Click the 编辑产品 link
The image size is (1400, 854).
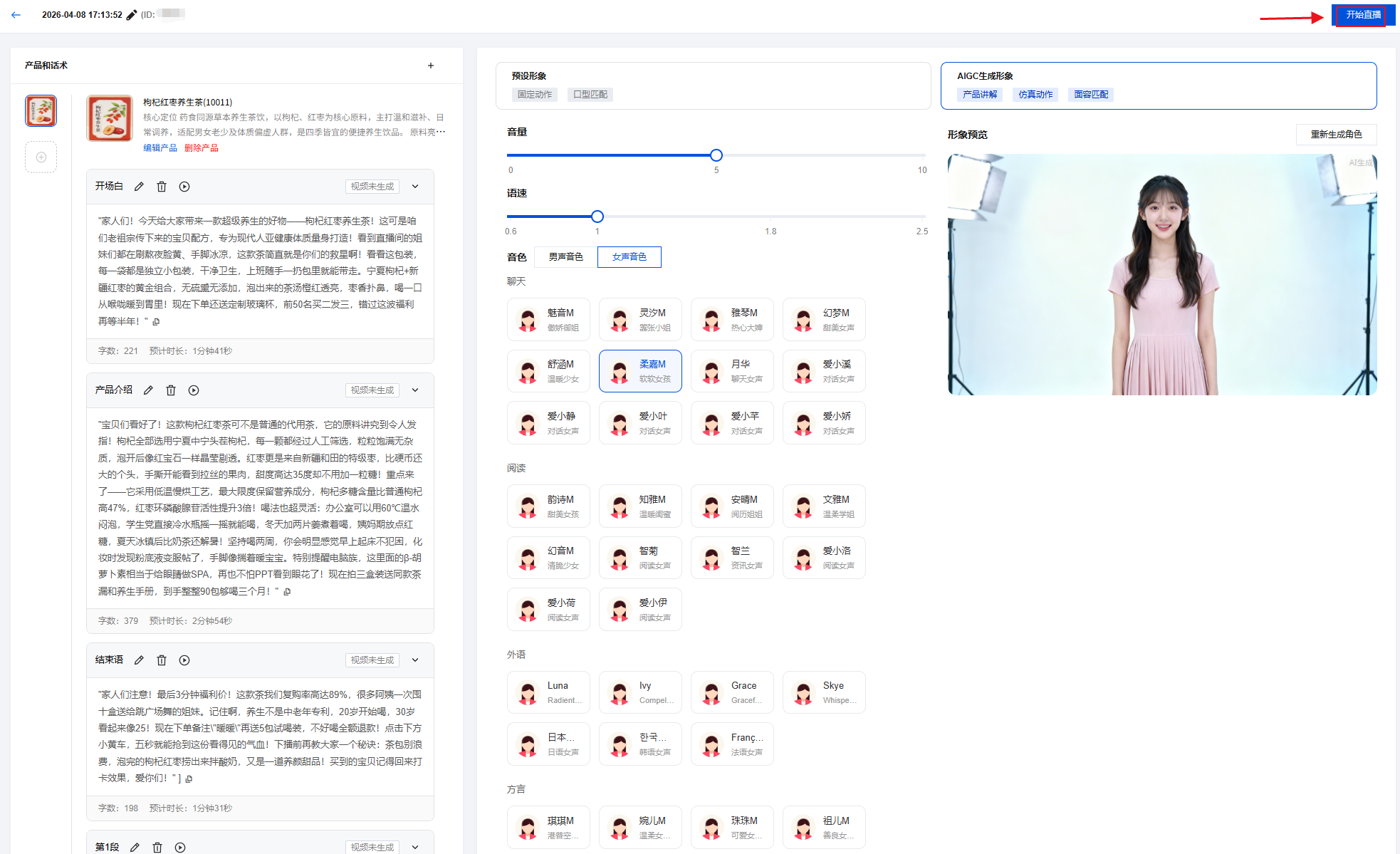(160, 148)
